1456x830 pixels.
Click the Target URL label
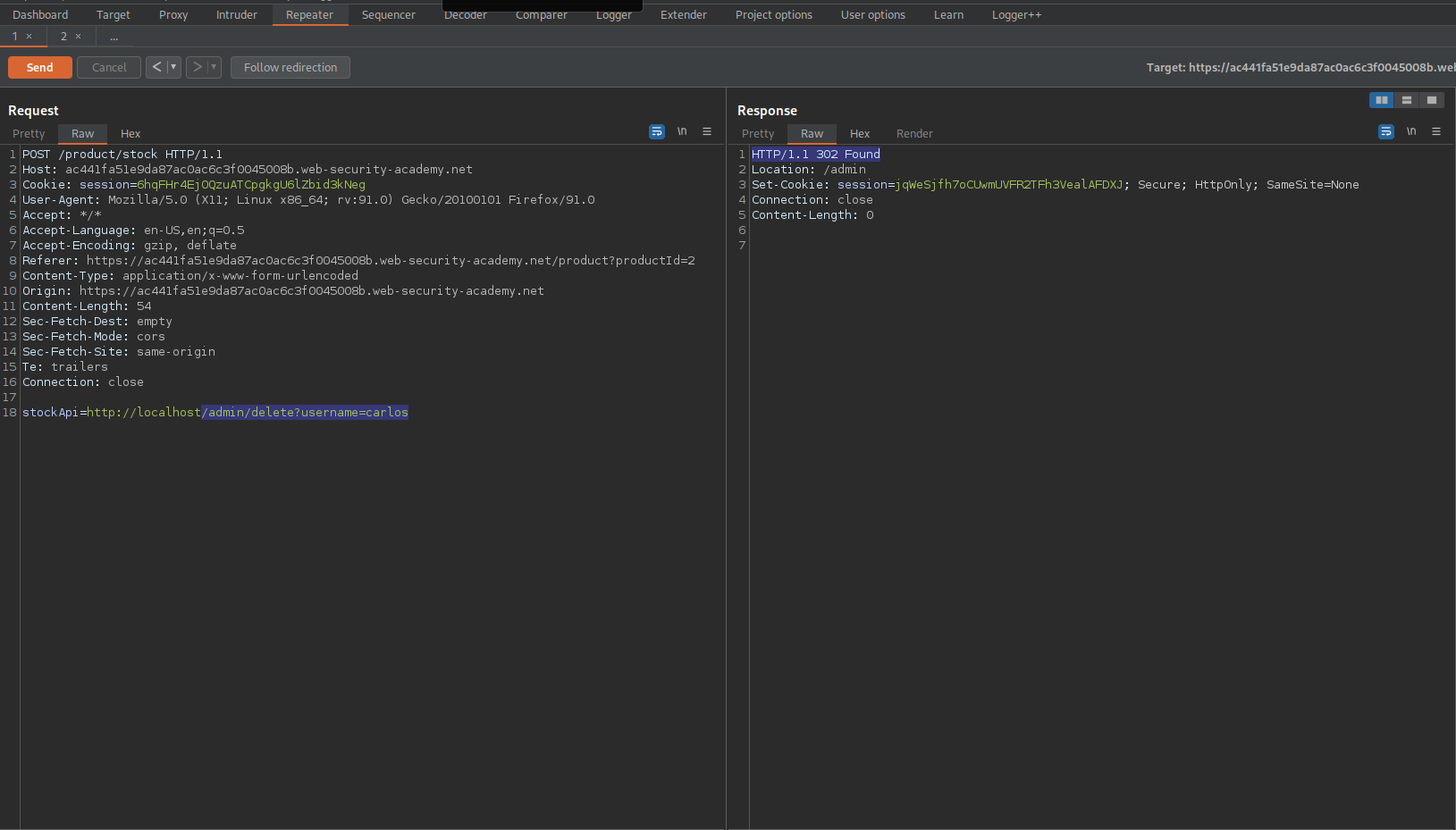(1300, 67)
